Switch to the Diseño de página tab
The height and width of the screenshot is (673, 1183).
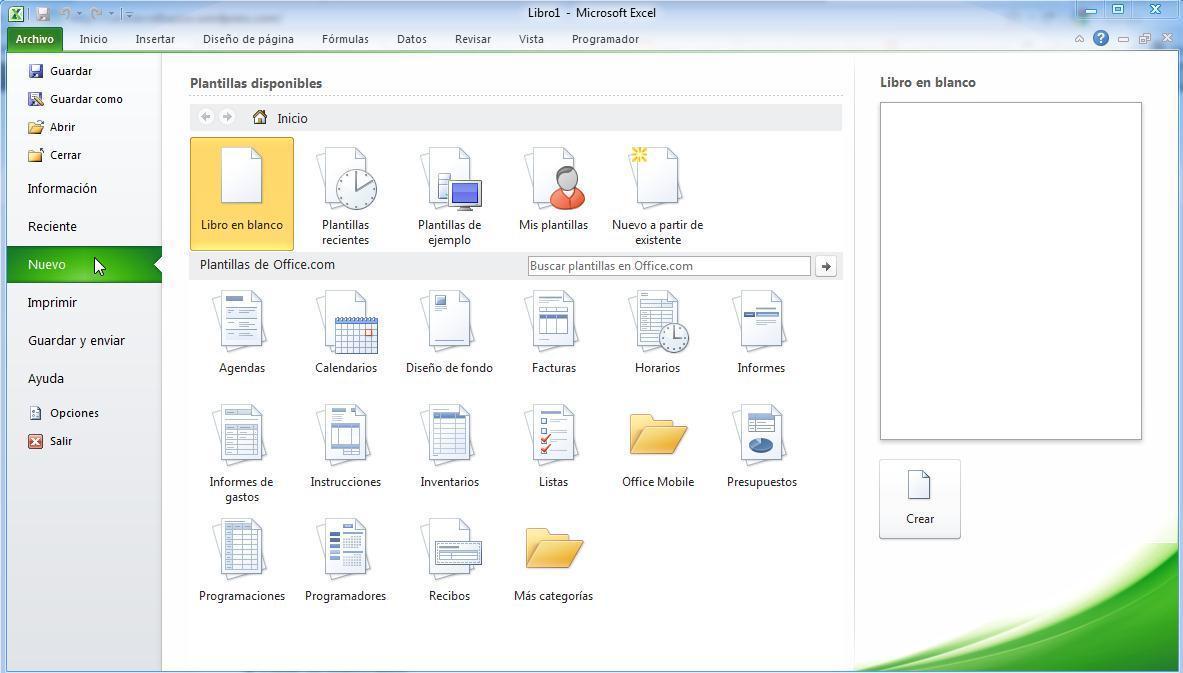pyautogui.click(x=248, y=39)
